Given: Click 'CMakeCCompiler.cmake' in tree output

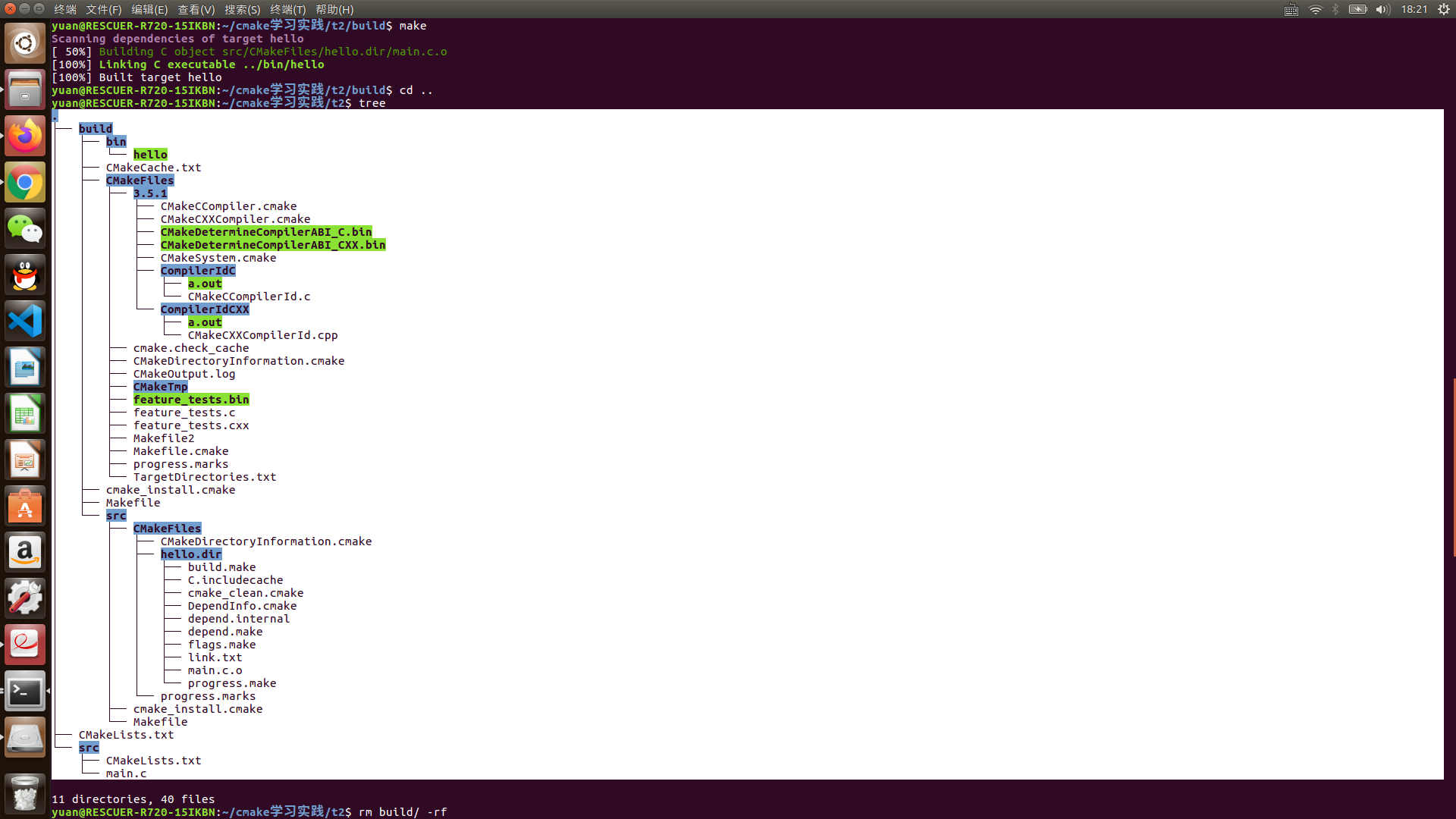Looking at the screenshot, I should coord(228,206).
